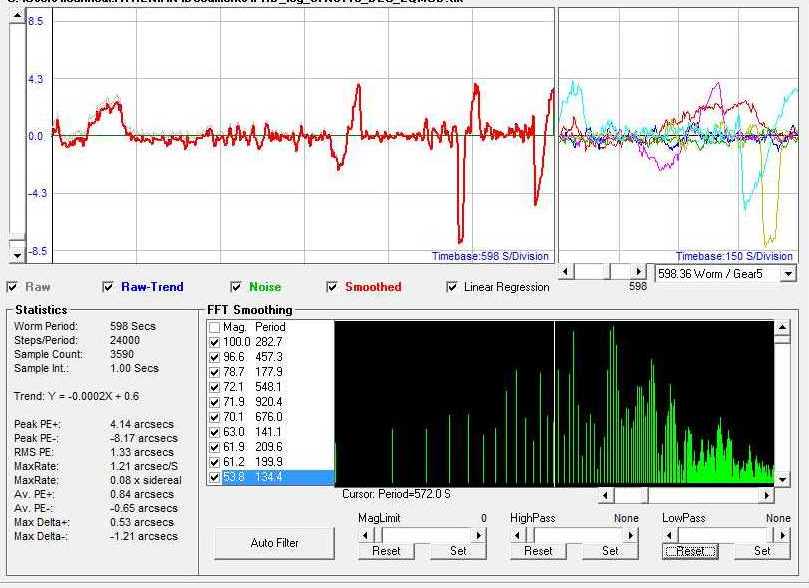Click the Cursor: Period=572.0 S readout

click(x=396, y=494)
